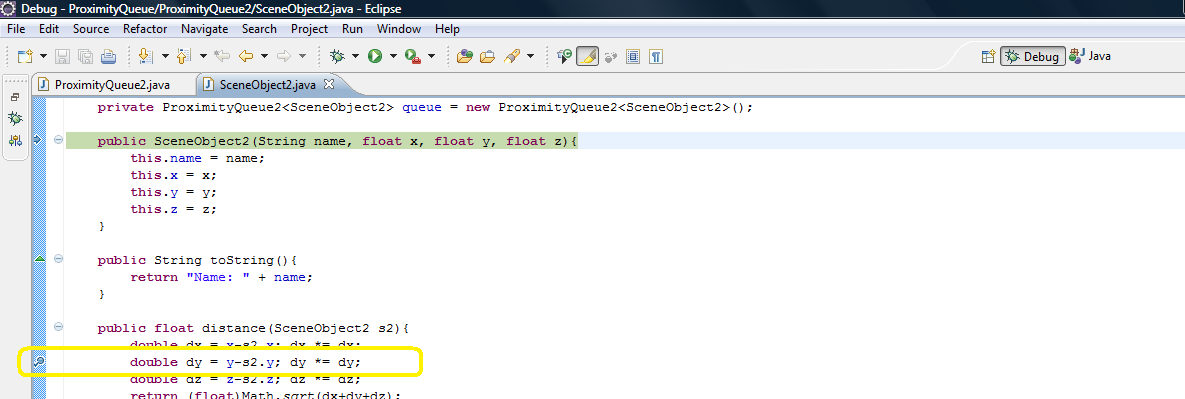Open the Window menu
Viewport: 1185px width, 399px height.
(x=399, y=29)
